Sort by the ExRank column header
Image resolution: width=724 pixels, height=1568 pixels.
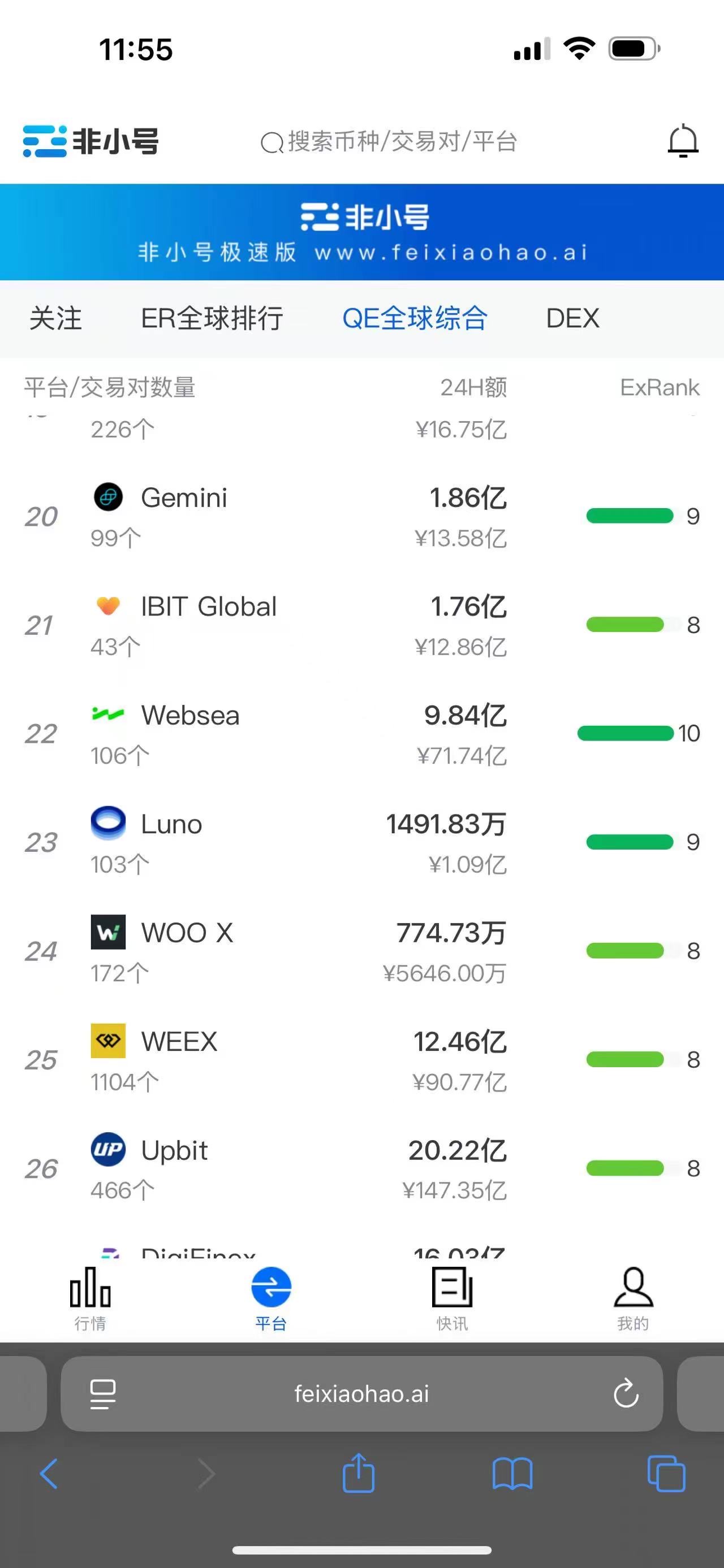click(x=660, y=388)
